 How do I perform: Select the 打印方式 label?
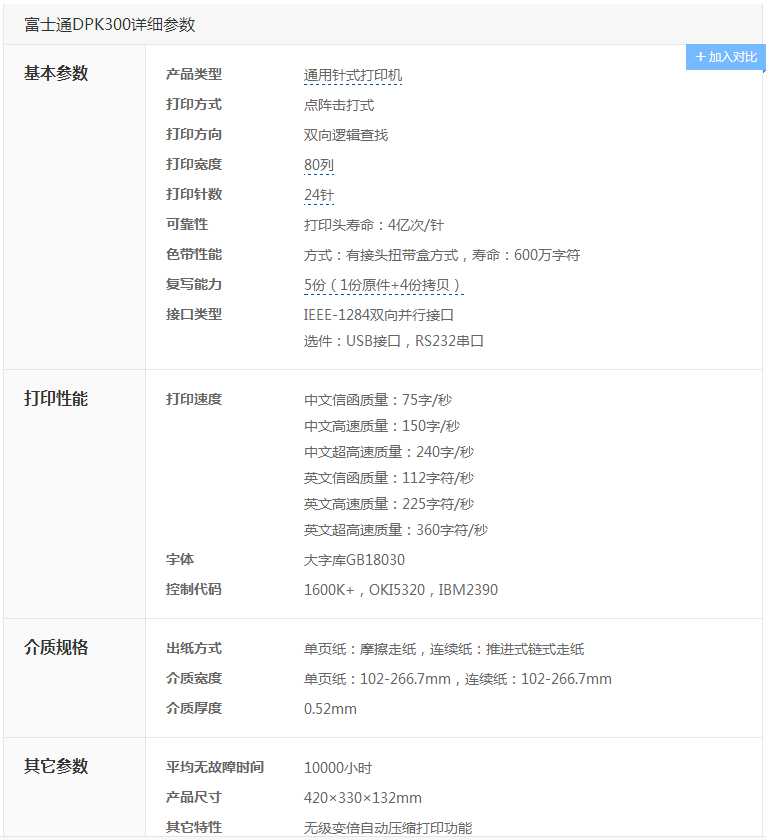tap(193, 104)
